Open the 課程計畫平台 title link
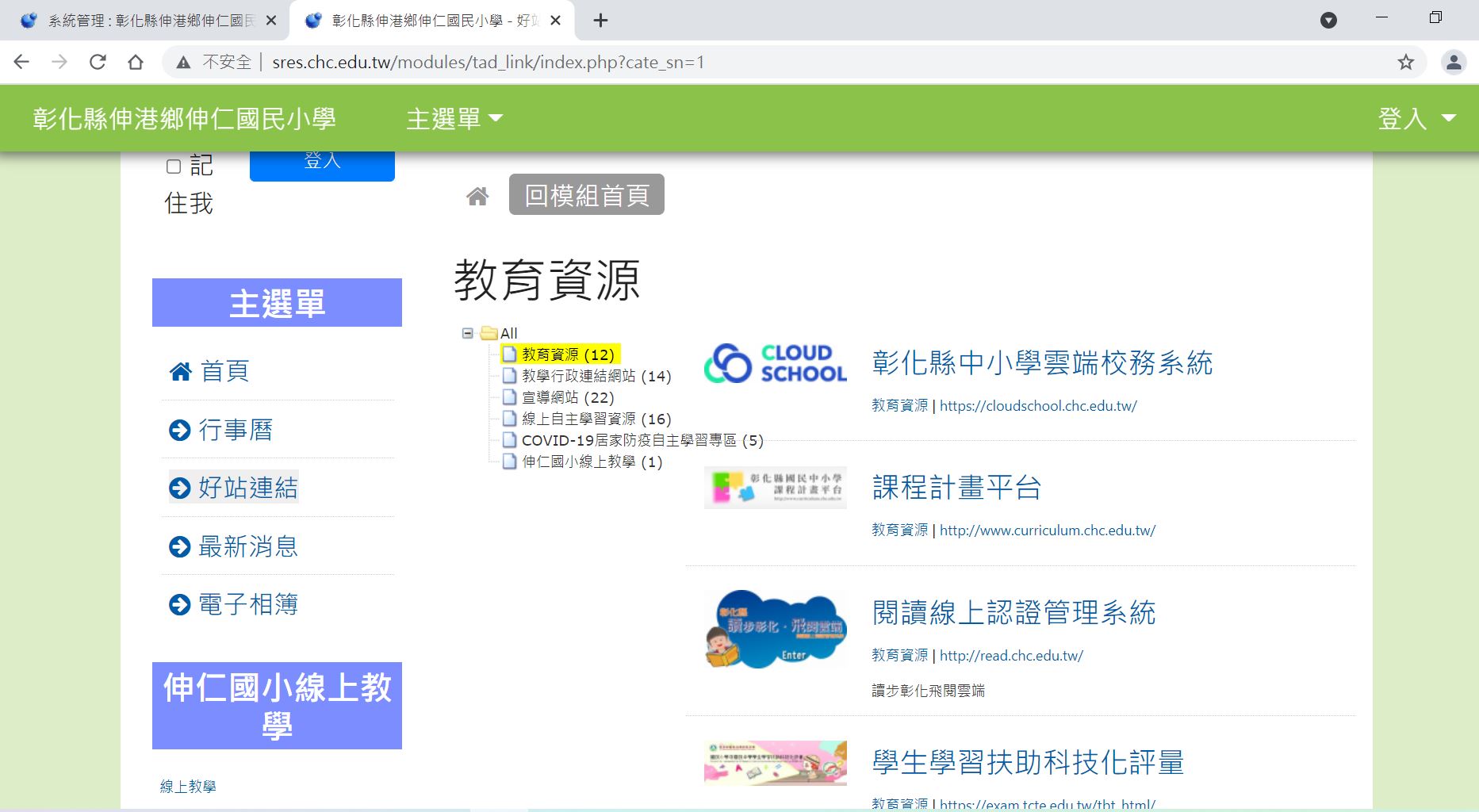 [956, 488]
